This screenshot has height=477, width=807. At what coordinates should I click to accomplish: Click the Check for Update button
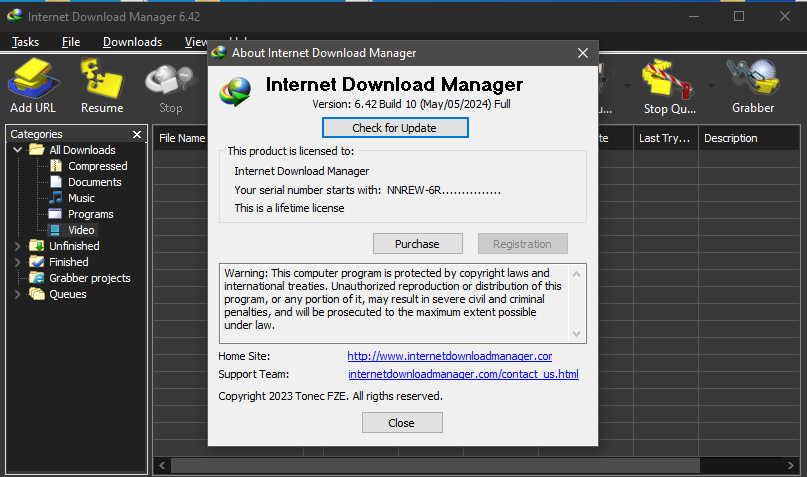(395, 128)
